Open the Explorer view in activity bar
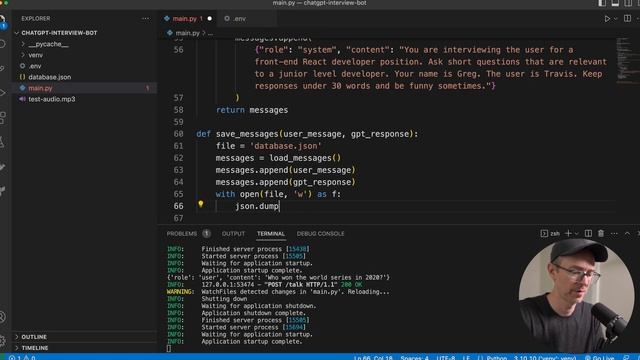Viewport: 640px width, 360px height. tap(2, 20)
